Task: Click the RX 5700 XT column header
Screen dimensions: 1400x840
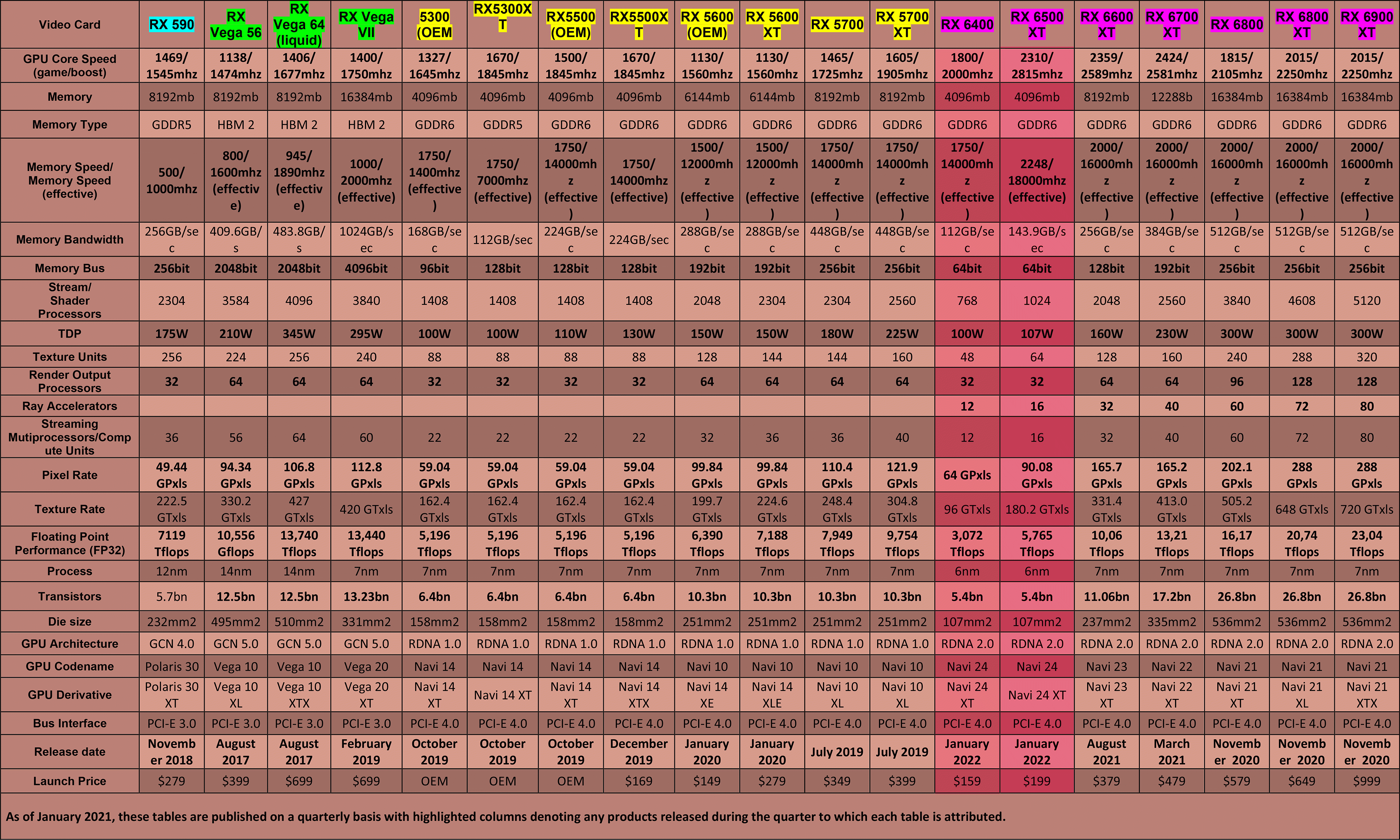Action: tap(902, 24)
